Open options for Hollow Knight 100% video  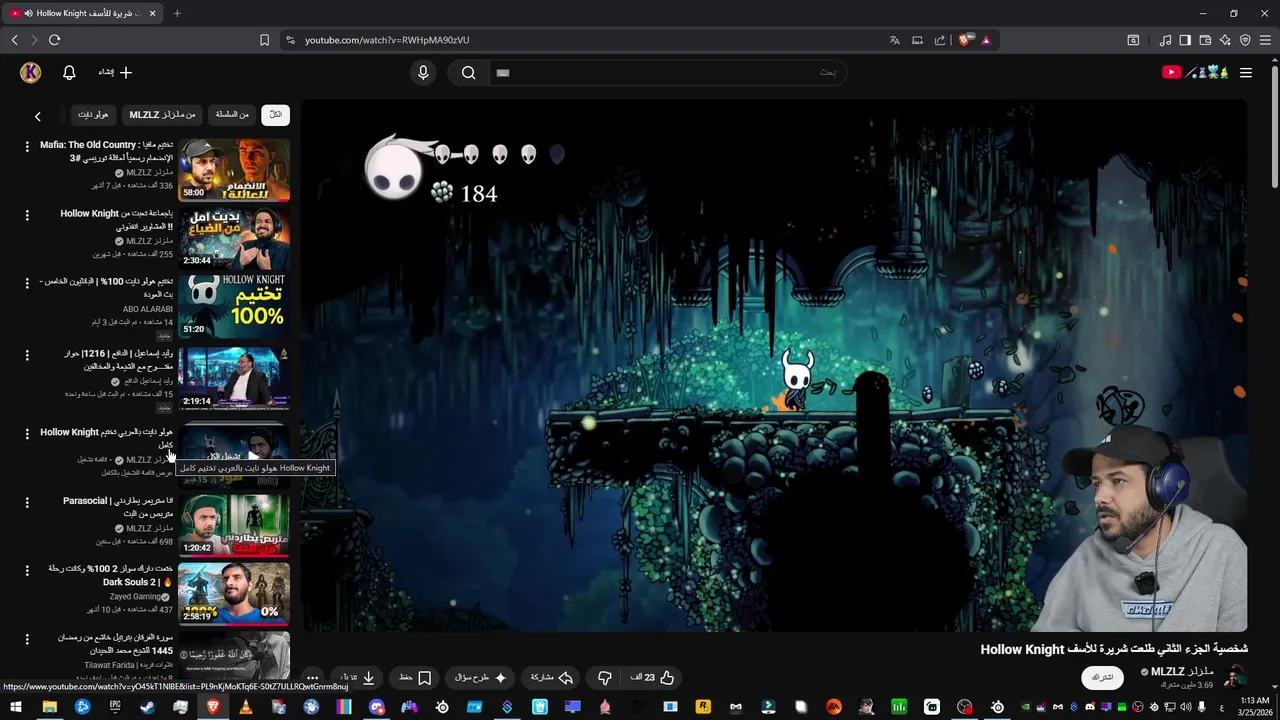pyautogui.click(x=27, y=283)
